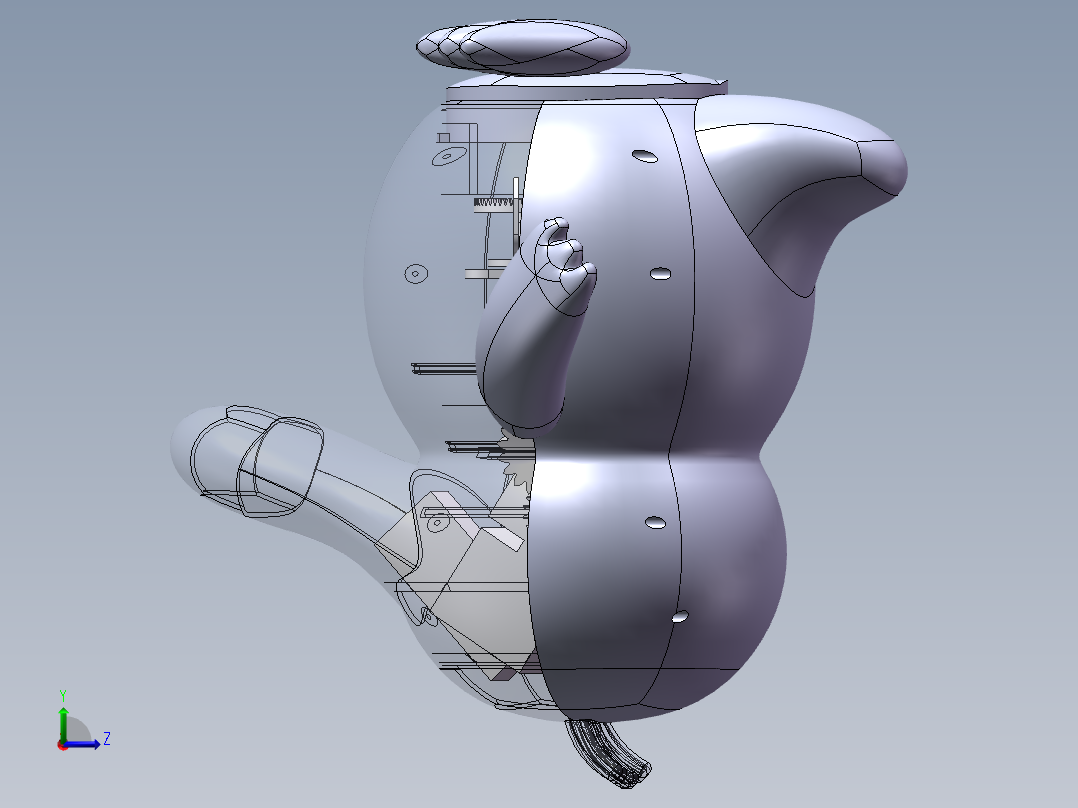Click the coiled spring inside the transparent shell
Screen dimensions: 1078x808
click(493, 204)
